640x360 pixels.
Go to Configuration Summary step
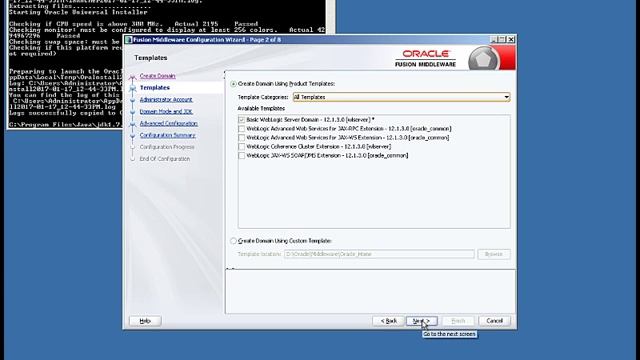pos(167,135)
